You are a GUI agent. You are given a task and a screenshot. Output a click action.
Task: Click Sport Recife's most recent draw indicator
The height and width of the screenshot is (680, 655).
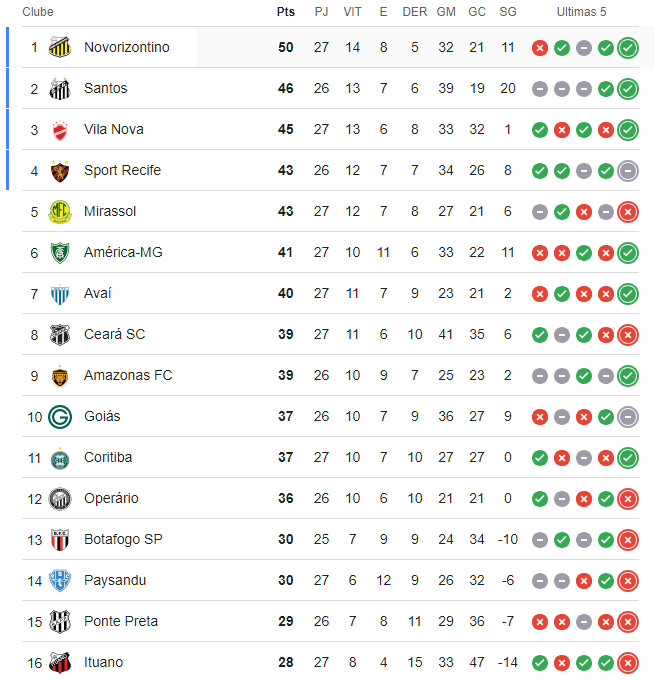click(x=628, y=170)
